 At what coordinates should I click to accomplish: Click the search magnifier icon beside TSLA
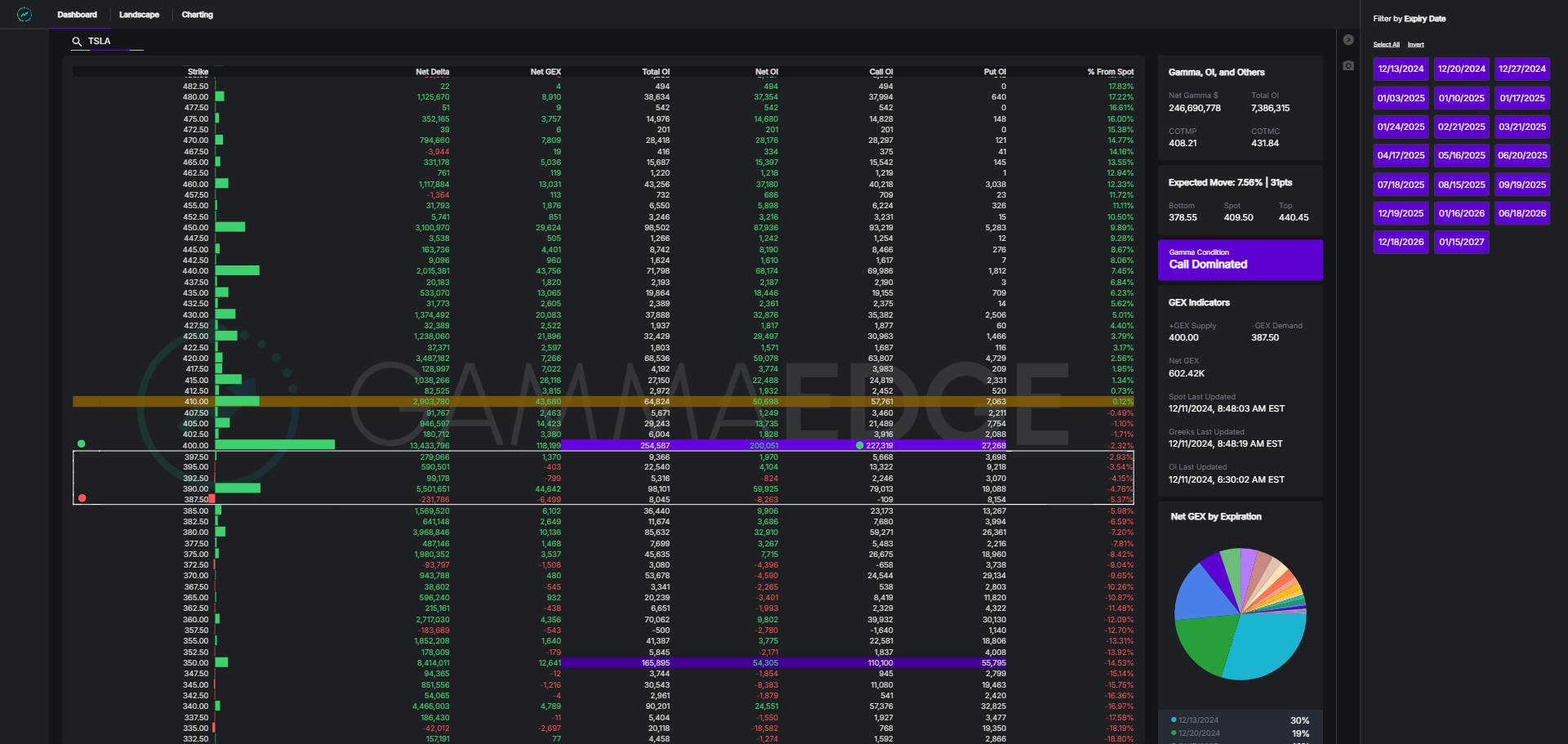(x=77, y=42)
